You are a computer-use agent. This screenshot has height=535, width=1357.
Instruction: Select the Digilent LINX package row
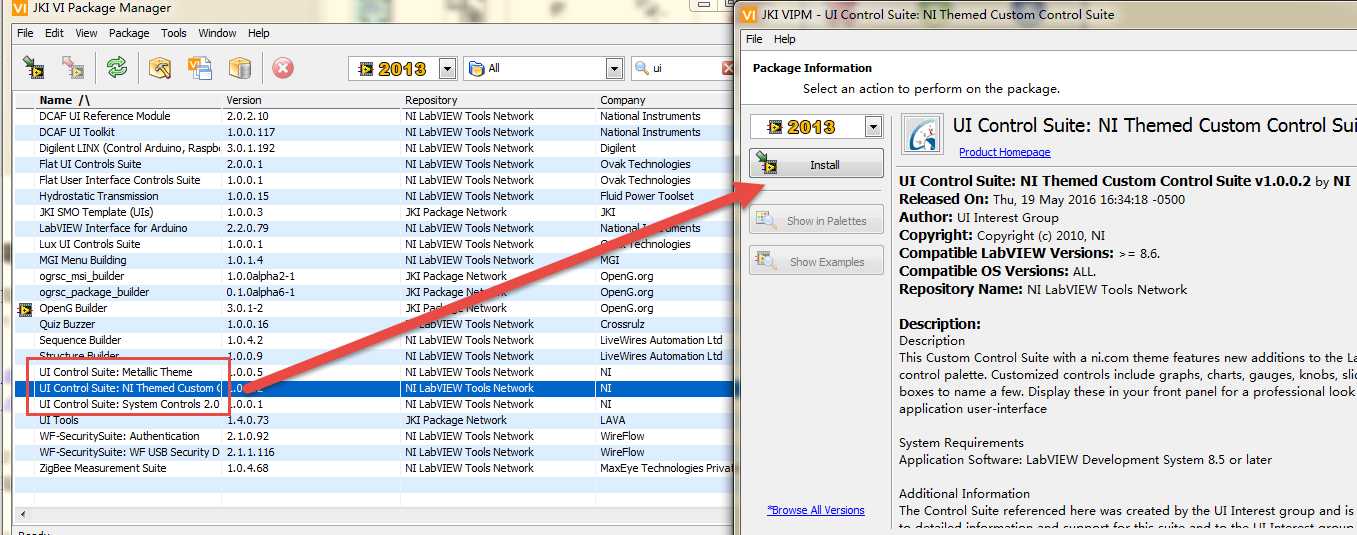pyautogui.click(x=374, y=148)
